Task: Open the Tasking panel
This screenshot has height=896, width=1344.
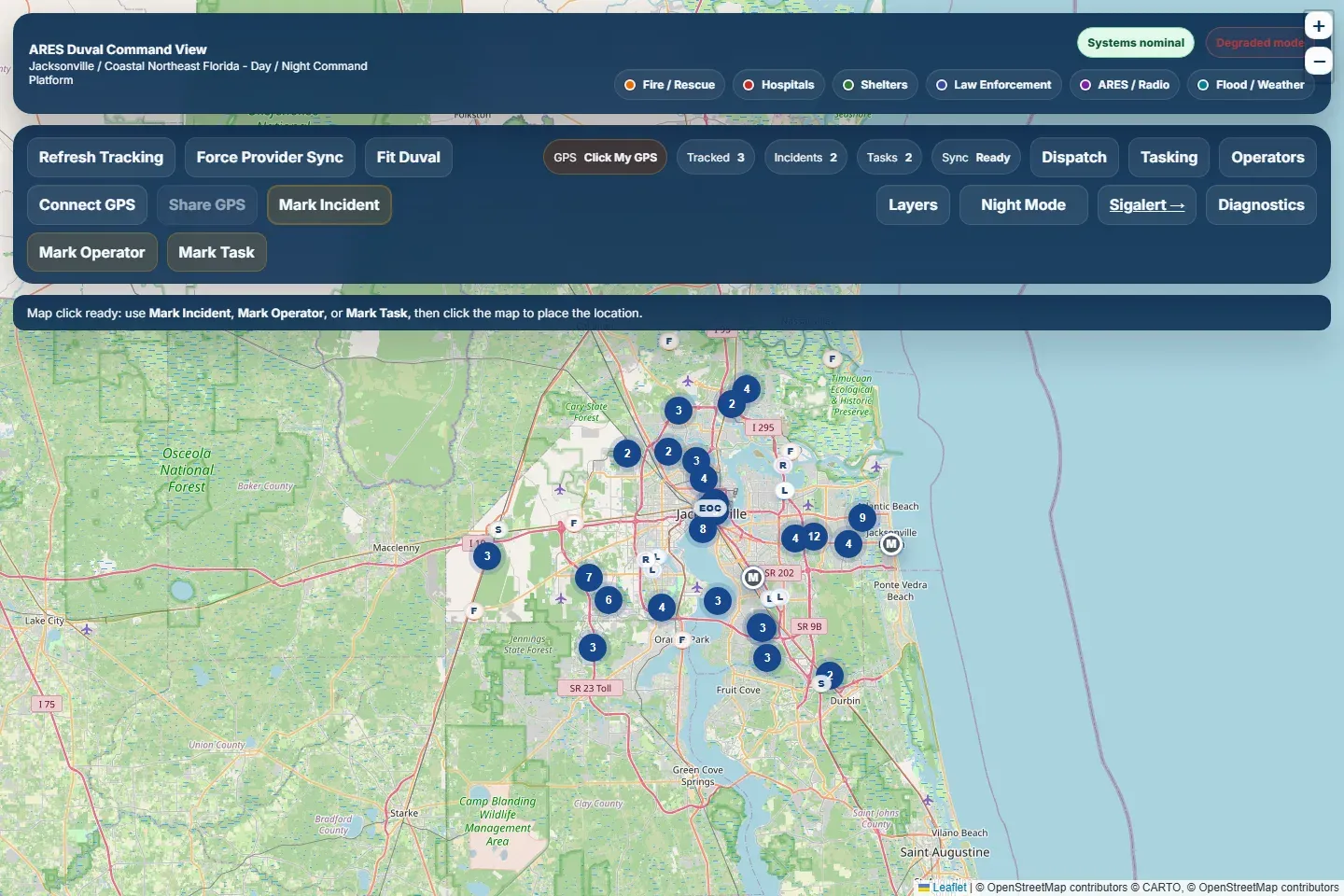Action: (x=1169, y=158)
